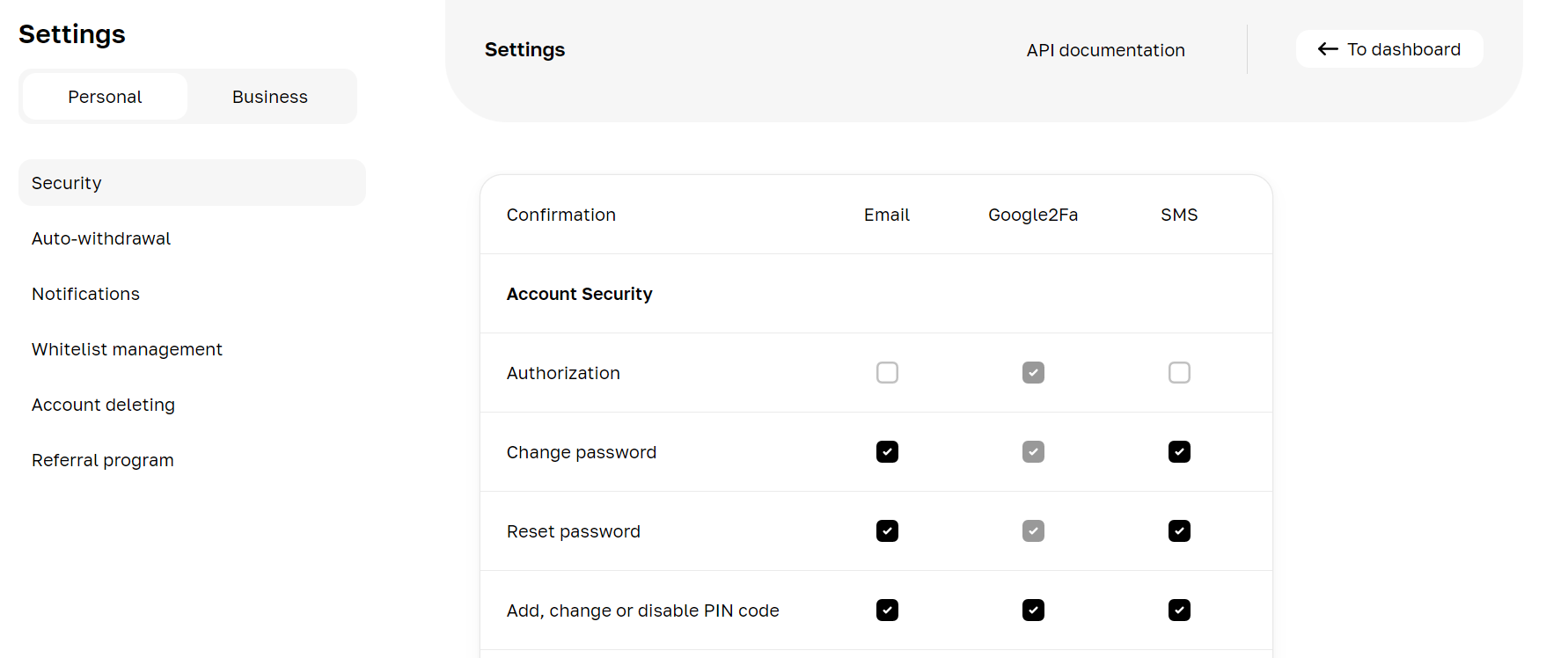Uncheck SMS for PIN code changes
The image size is (1568, 658).
pyautogui.click(x=1179, y=610)
